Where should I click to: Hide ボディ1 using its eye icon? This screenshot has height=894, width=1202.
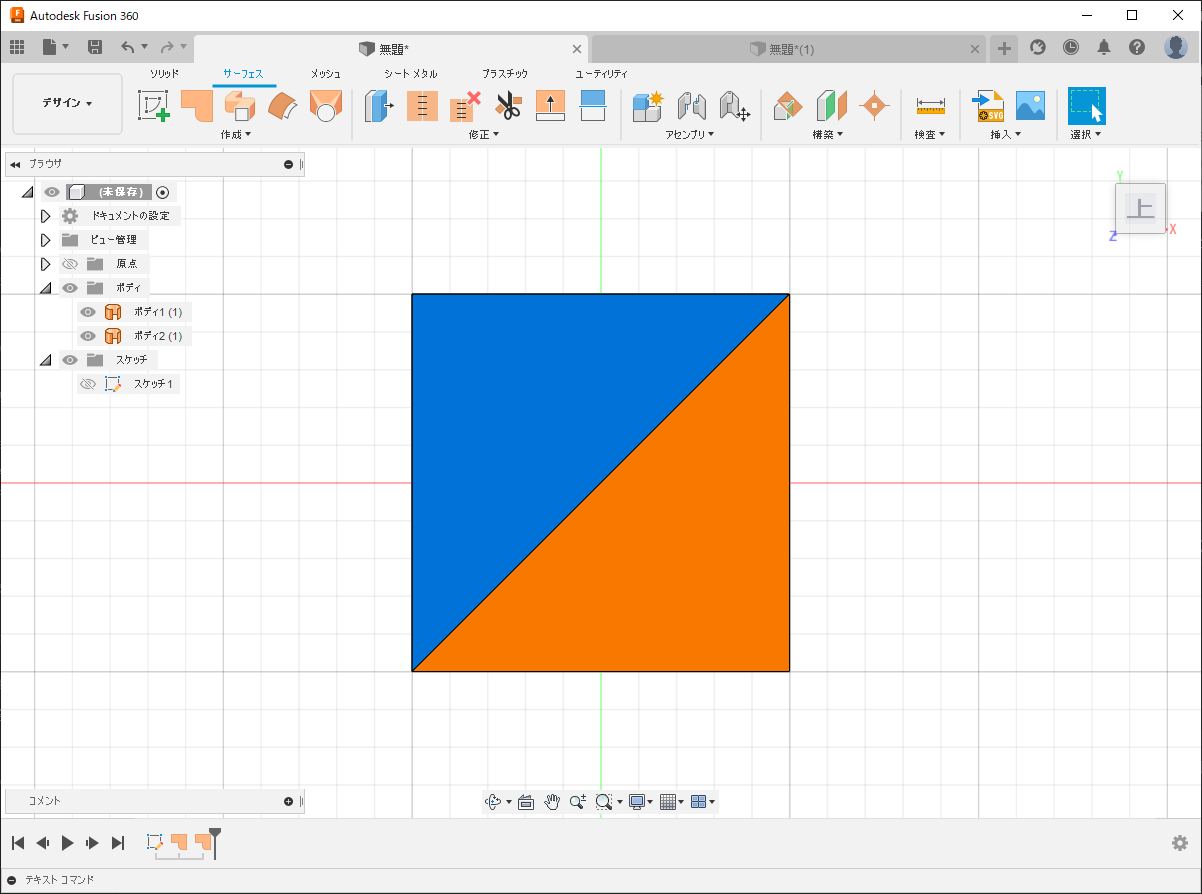tap(88, 312)
